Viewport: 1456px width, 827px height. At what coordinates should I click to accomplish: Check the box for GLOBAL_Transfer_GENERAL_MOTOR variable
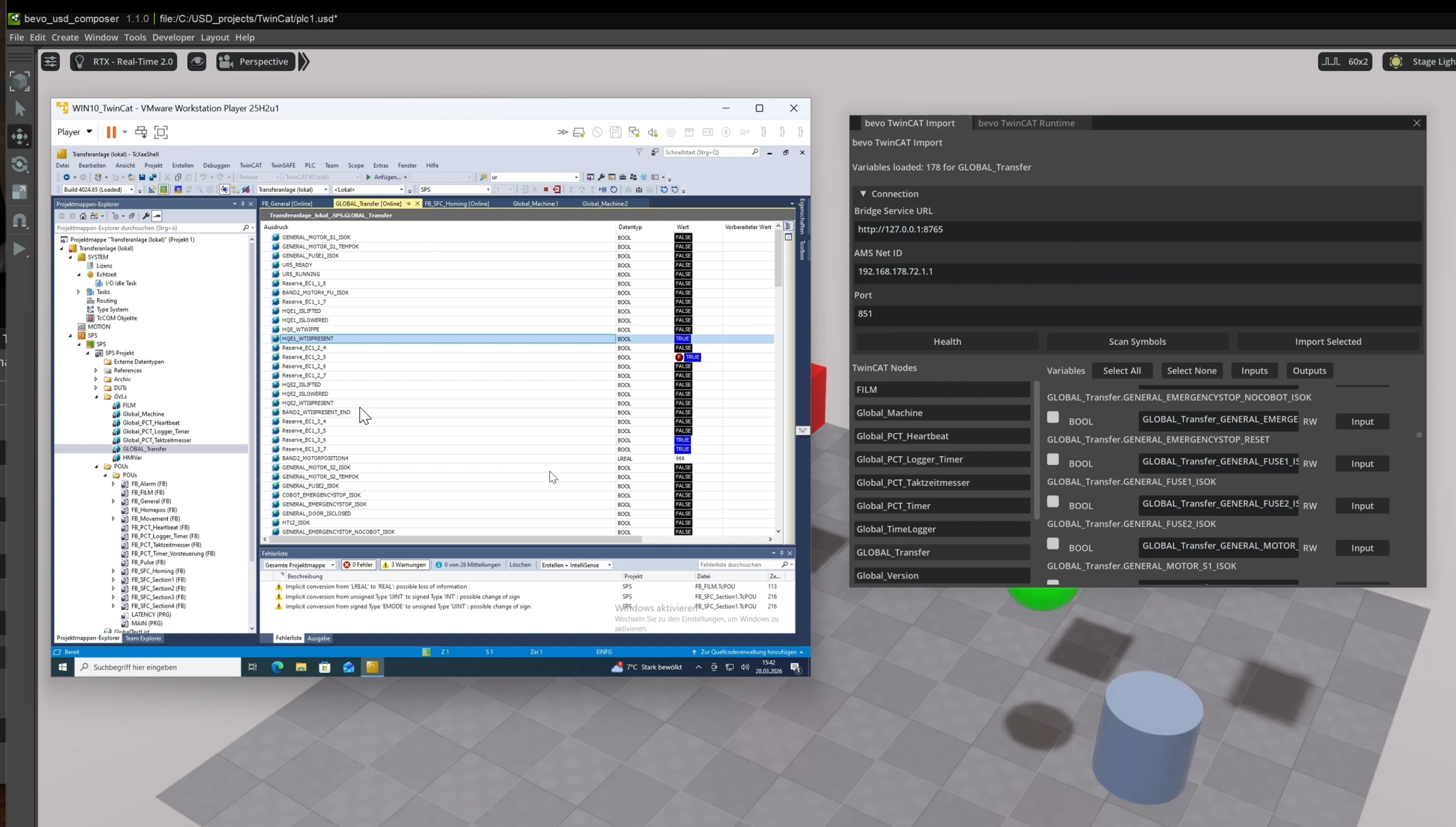pos(1053,544)
